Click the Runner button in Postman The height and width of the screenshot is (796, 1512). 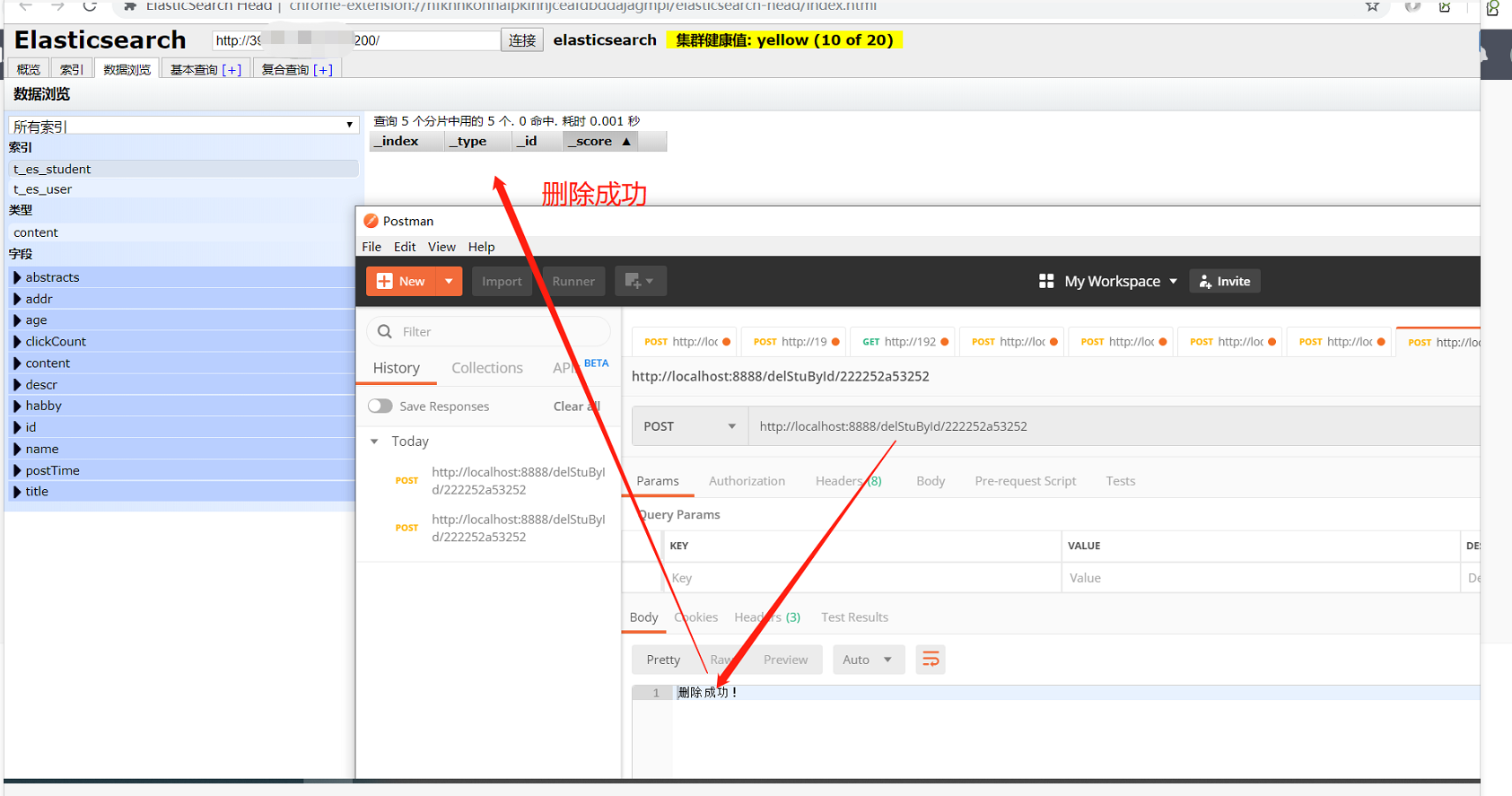[x=573, y=281]
